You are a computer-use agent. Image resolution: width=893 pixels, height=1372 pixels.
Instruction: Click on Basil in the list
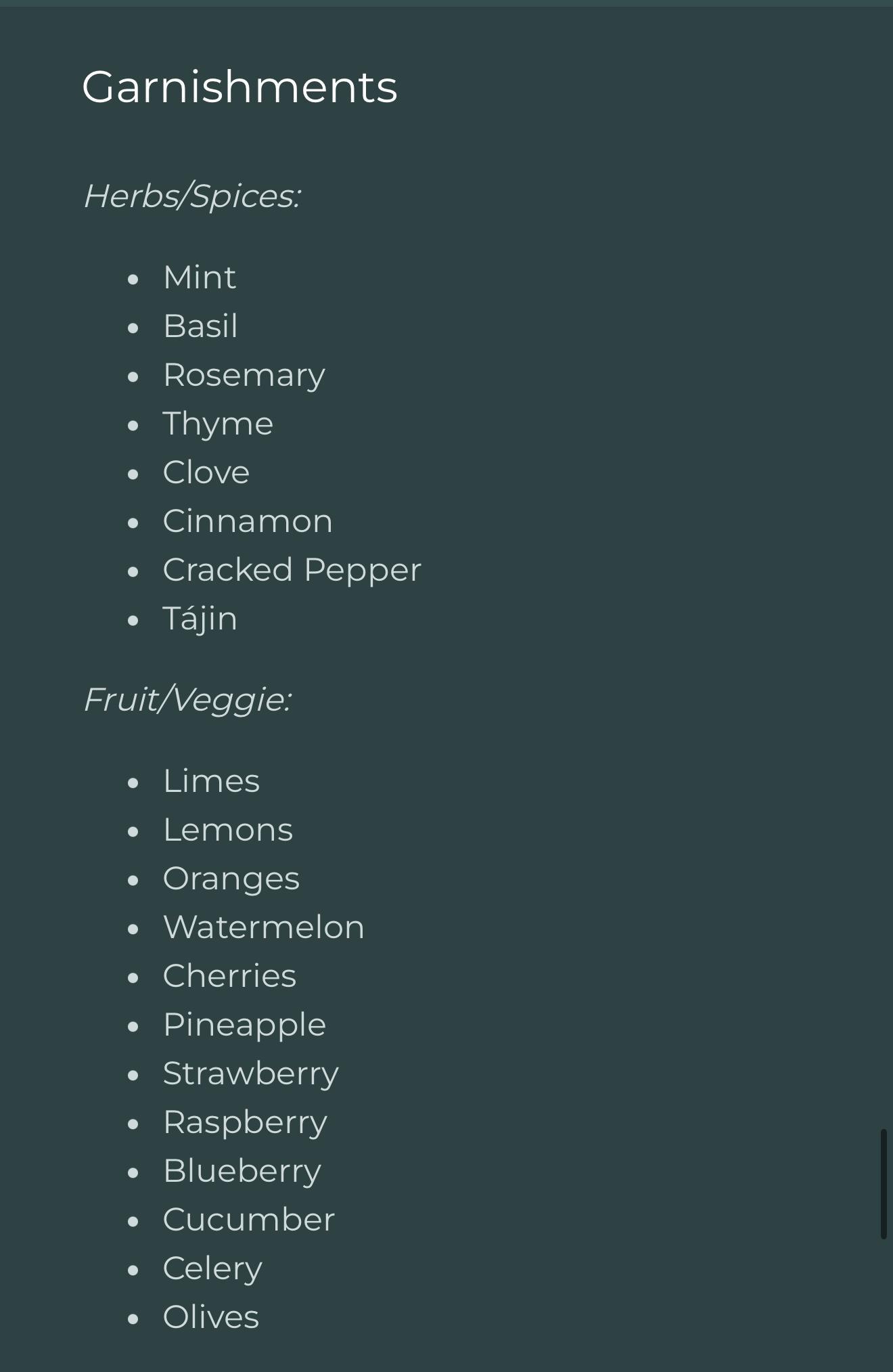200,326
